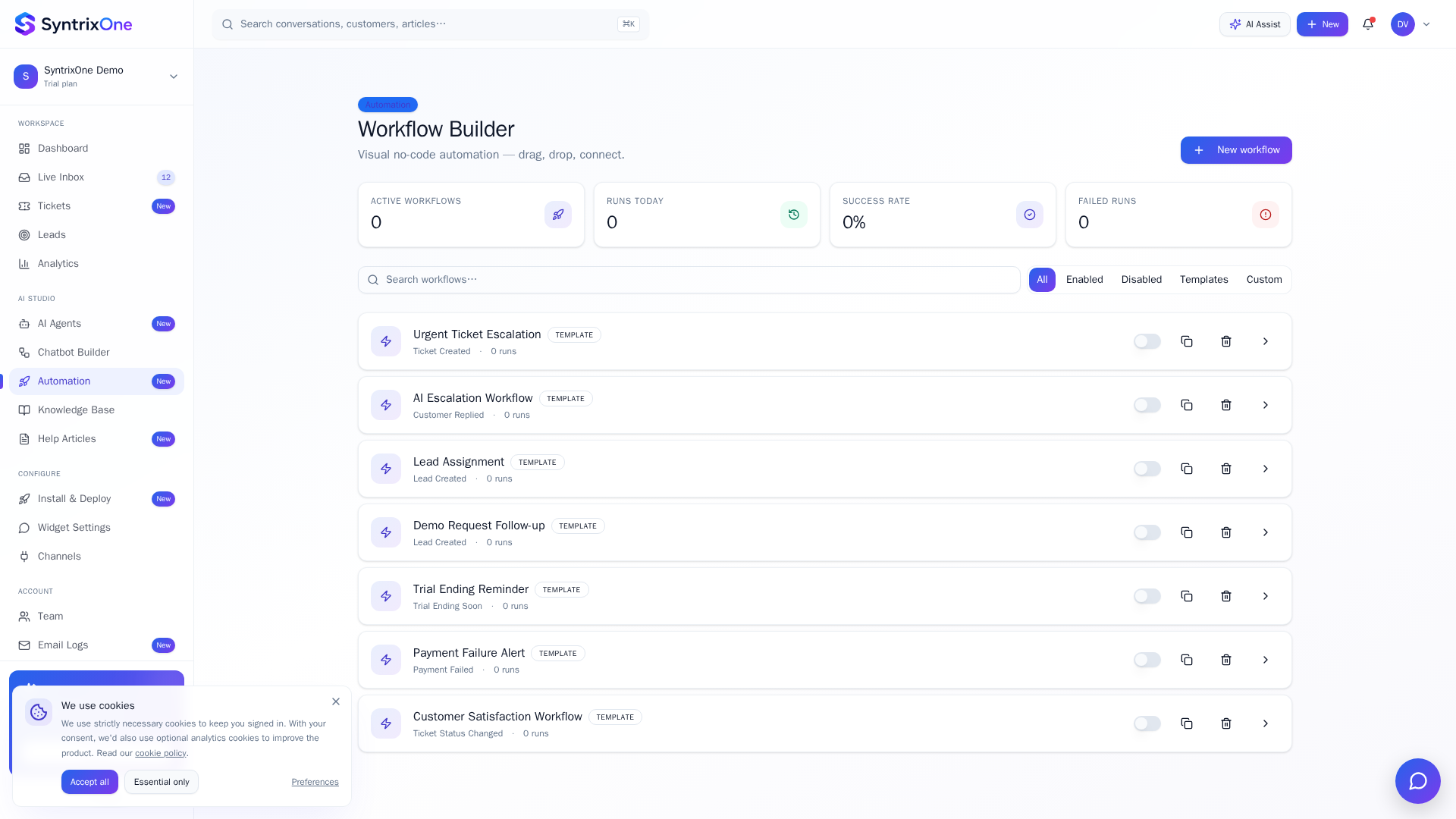Switch to the Templates filter

tap(1203, 280)
